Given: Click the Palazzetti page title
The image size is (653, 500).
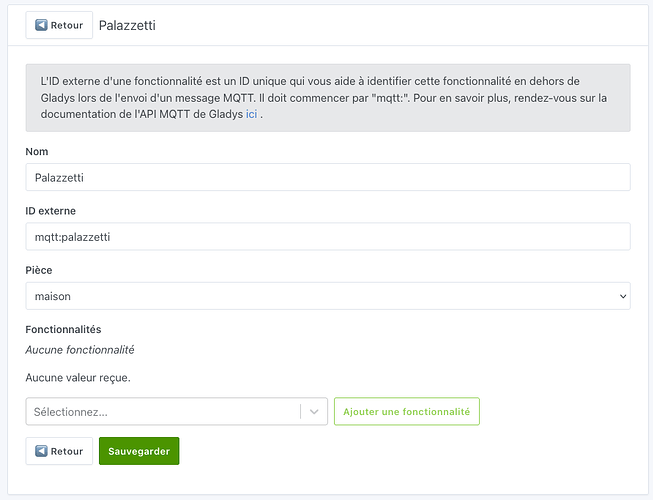Looking at the screenshot, I should click(x=127, y=25).
